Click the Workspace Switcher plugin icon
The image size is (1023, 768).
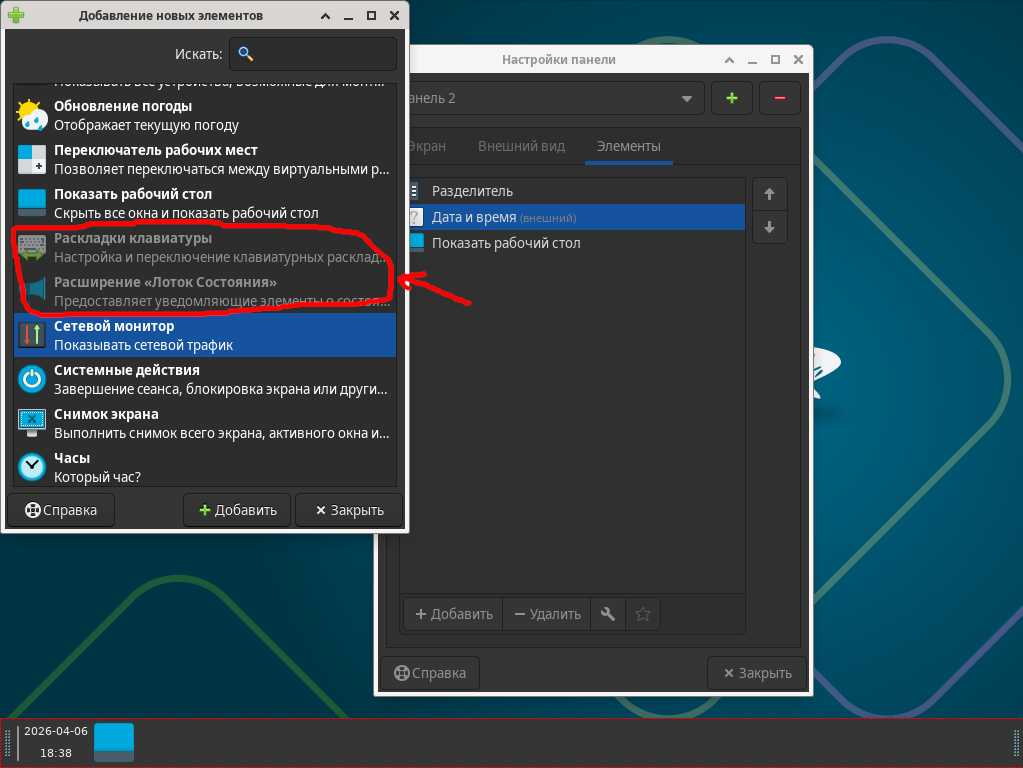click(31, 159)
